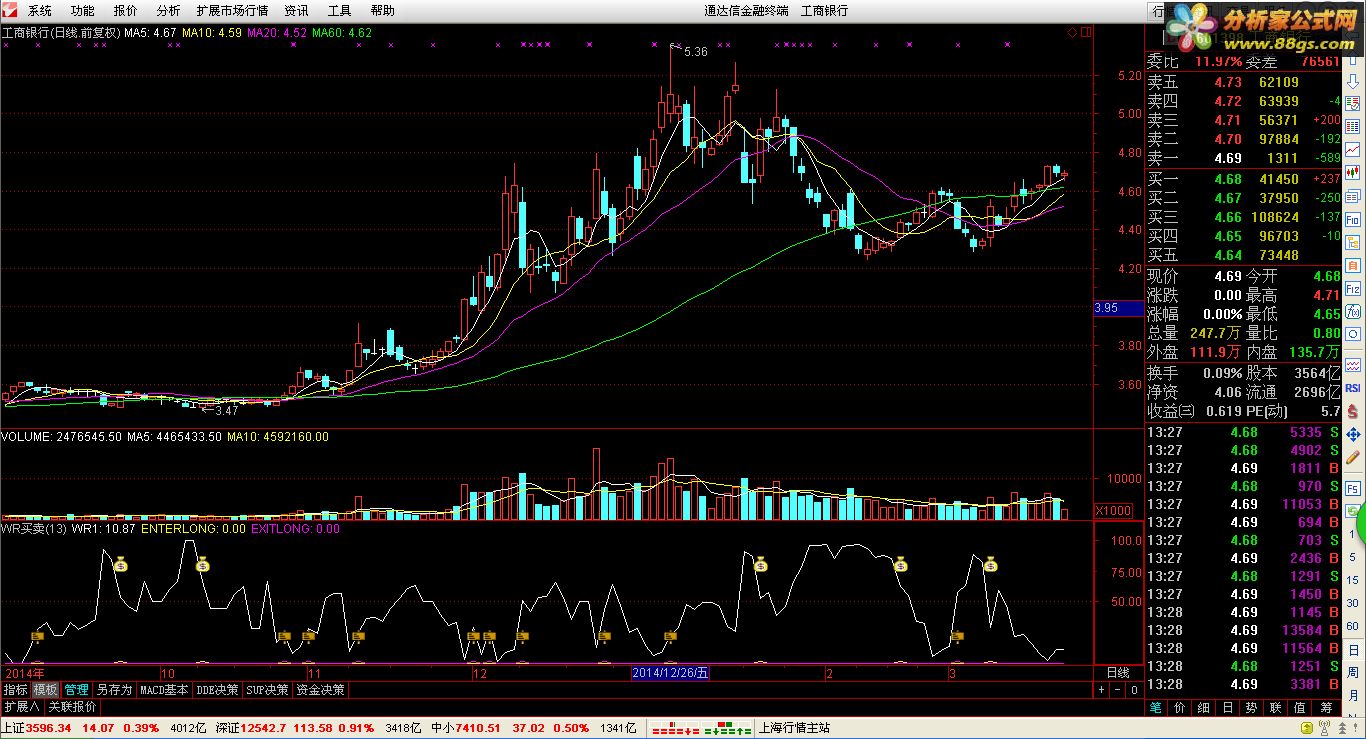Open the 扩展市场行情 menu
Screen dimensions: 1366x739
[x=232, y=10]
